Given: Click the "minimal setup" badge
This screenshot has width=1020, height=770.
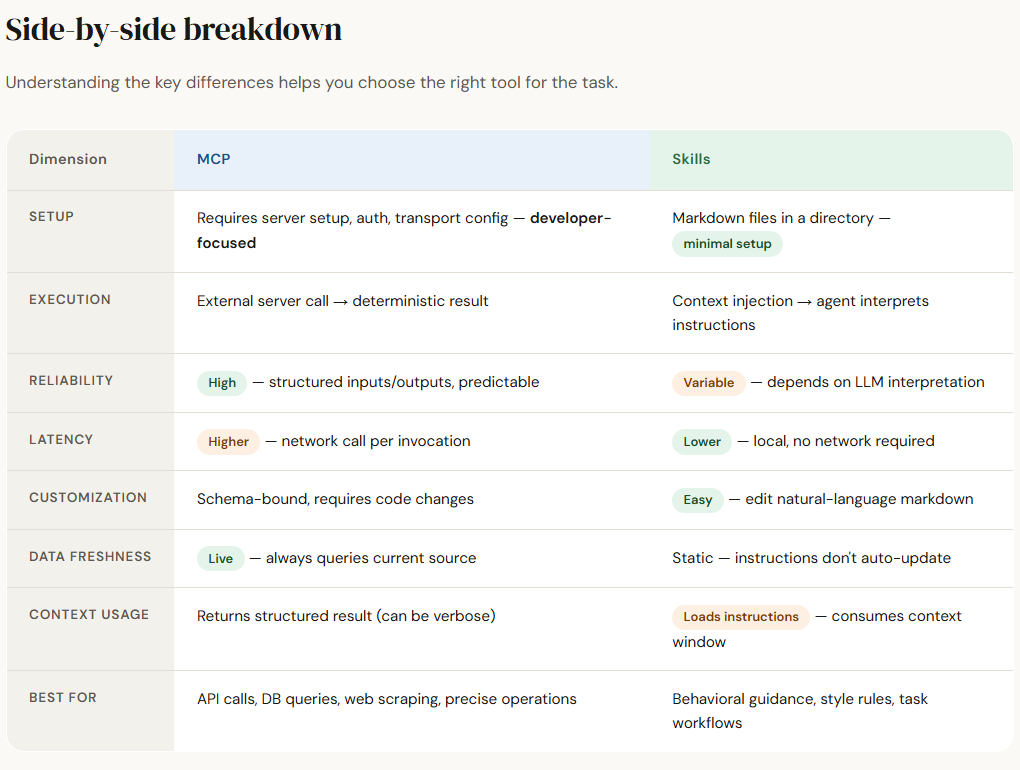Looking at the screenshot, I should [x=727, y=244].
